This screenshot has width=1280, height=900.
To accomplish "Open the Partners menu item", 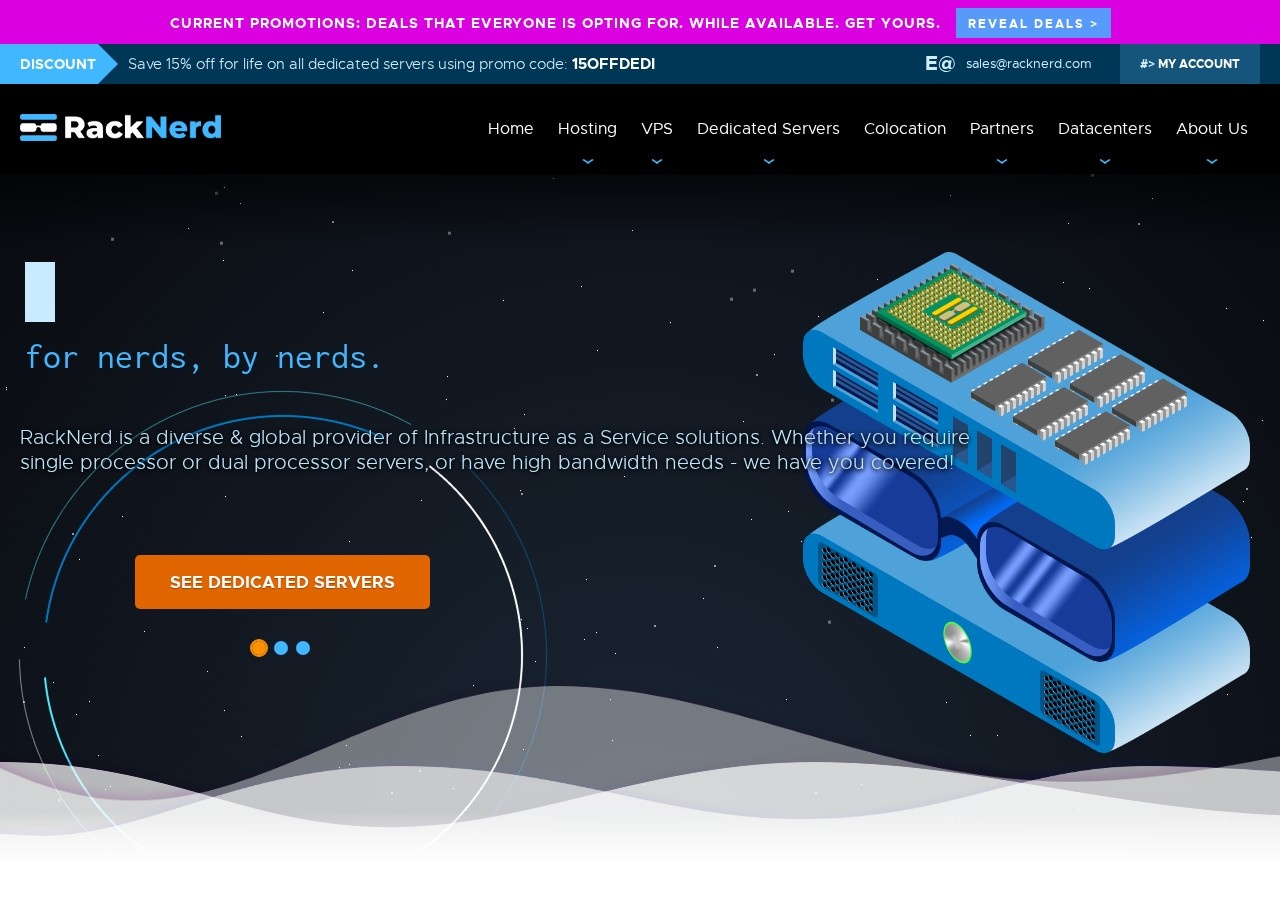I will (1002, 128).
